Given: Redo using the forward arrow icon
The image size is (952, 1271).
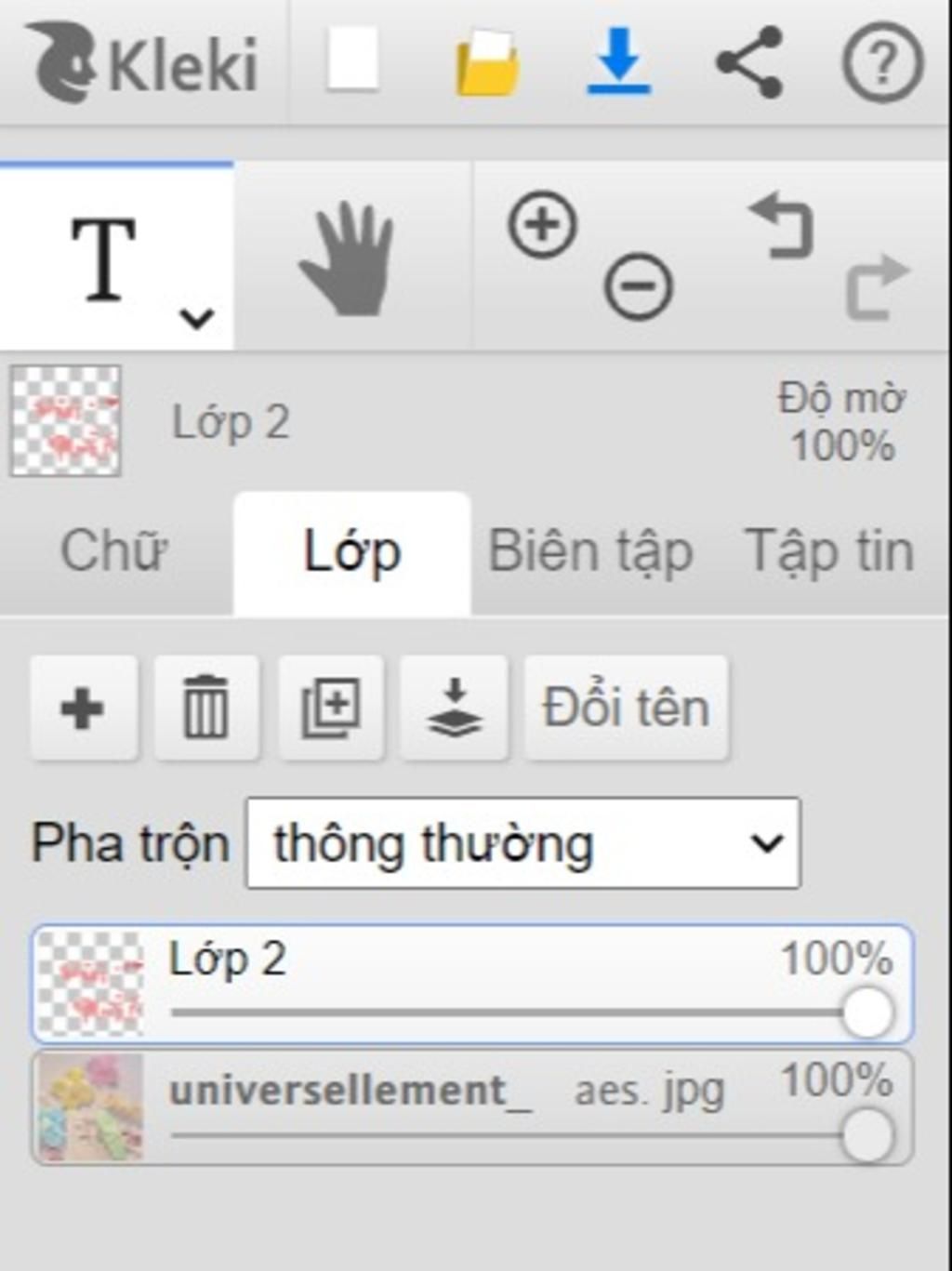Looking at the screenshot, I should click(x=877, y=285).
